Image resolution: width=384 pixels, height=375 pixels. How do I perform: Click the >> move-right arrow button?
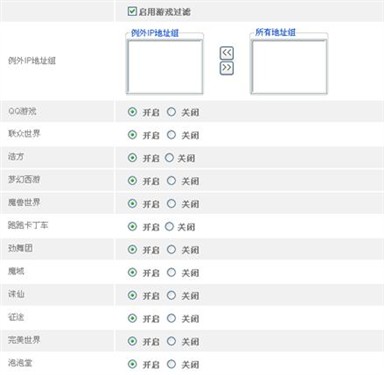(226, 68)
